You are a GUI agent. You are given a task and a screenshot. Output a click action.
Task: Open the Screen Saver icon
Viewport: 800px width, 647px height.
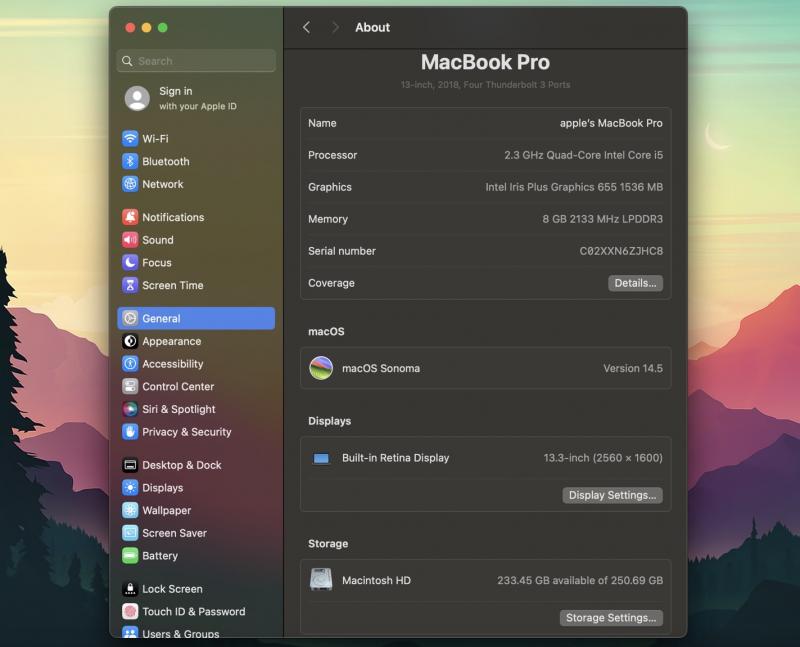point(130,533)
